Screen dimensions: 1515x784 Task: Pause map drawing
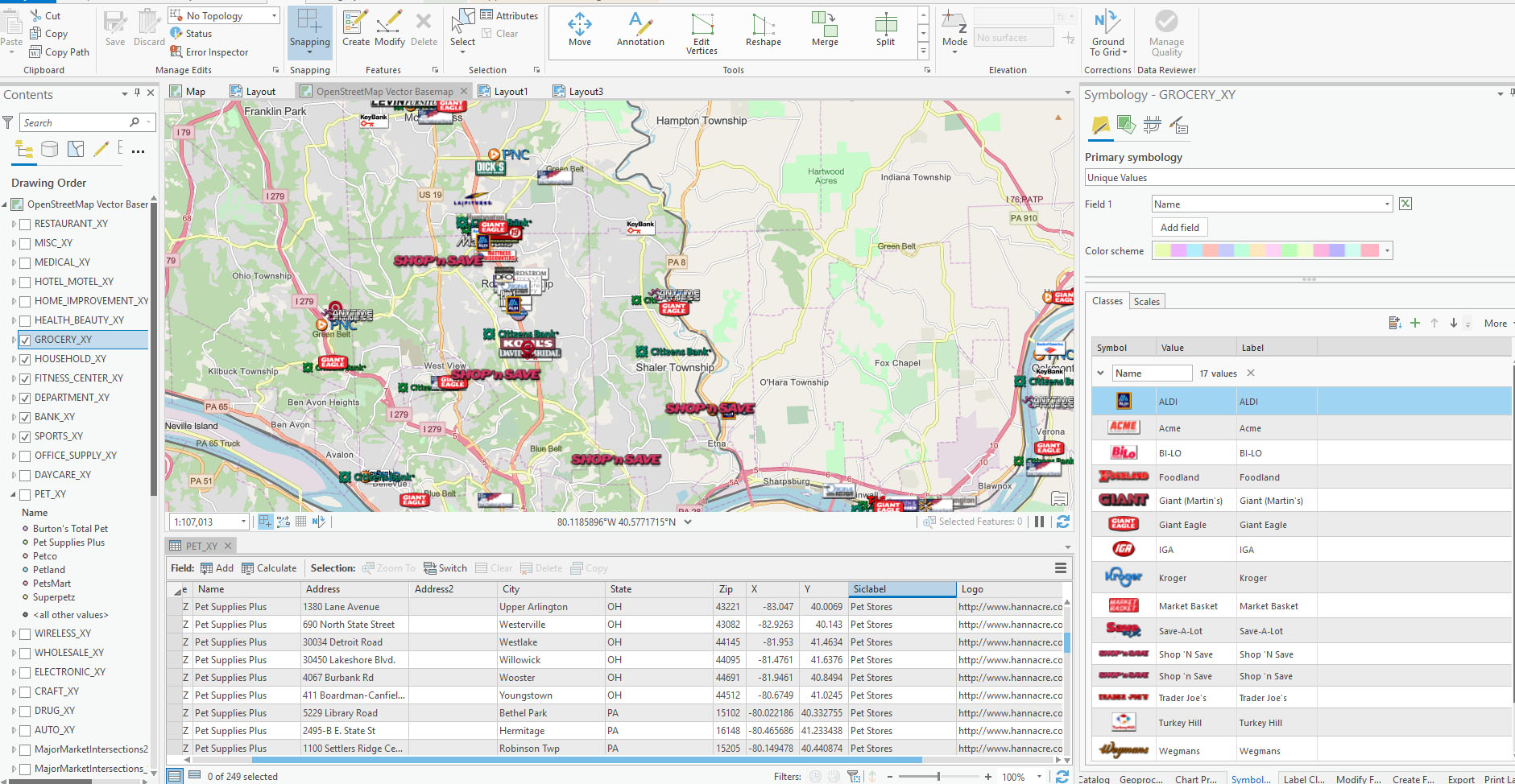point(1040,522)
